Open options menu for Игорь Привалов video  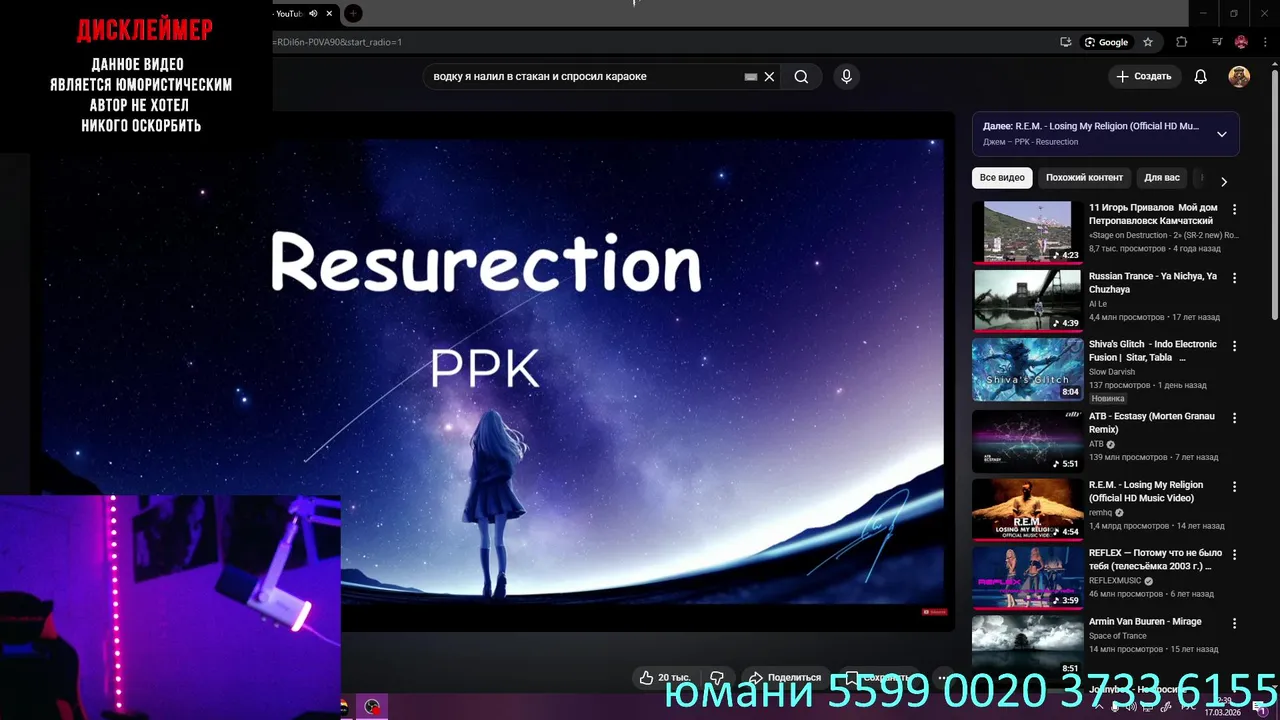[1234, 209]
